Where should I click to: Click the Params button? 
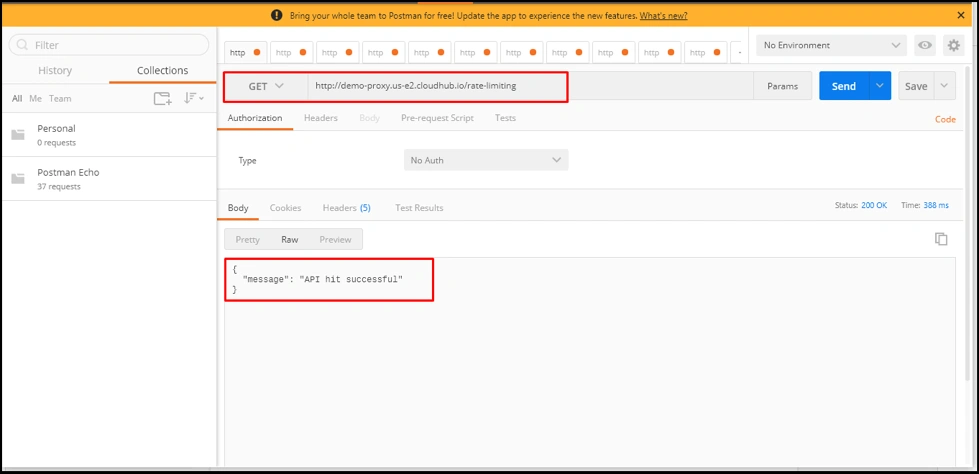(x=782, y=86)
